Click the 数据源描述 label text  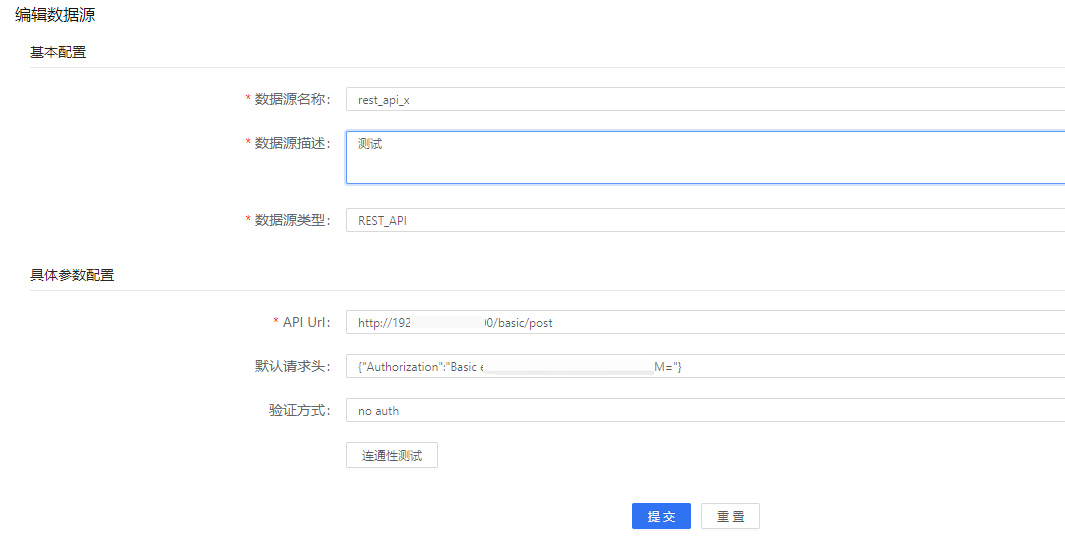click(291, 143)
